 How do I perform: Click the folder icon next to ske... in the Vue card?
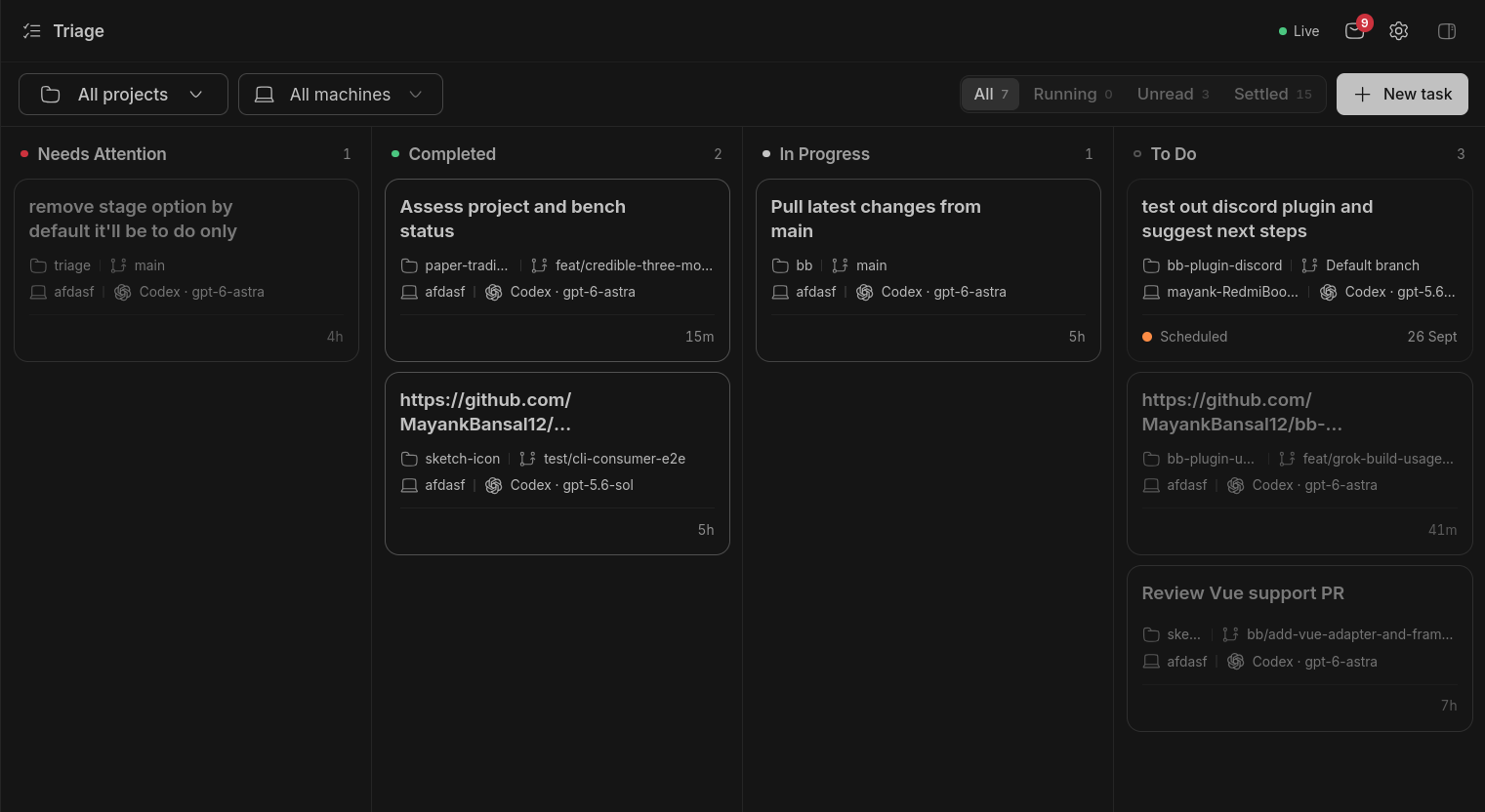[x=1151, y=634]
